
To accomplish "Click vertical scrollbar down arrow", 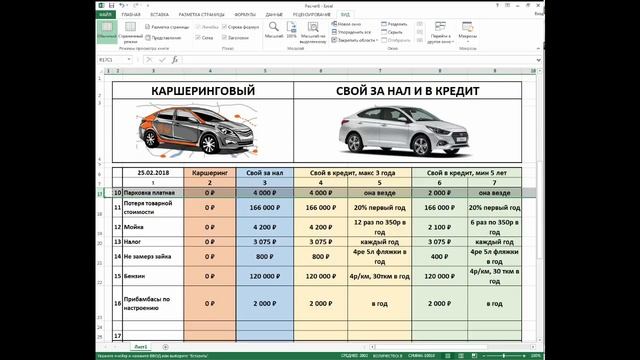I will [540, 340].
